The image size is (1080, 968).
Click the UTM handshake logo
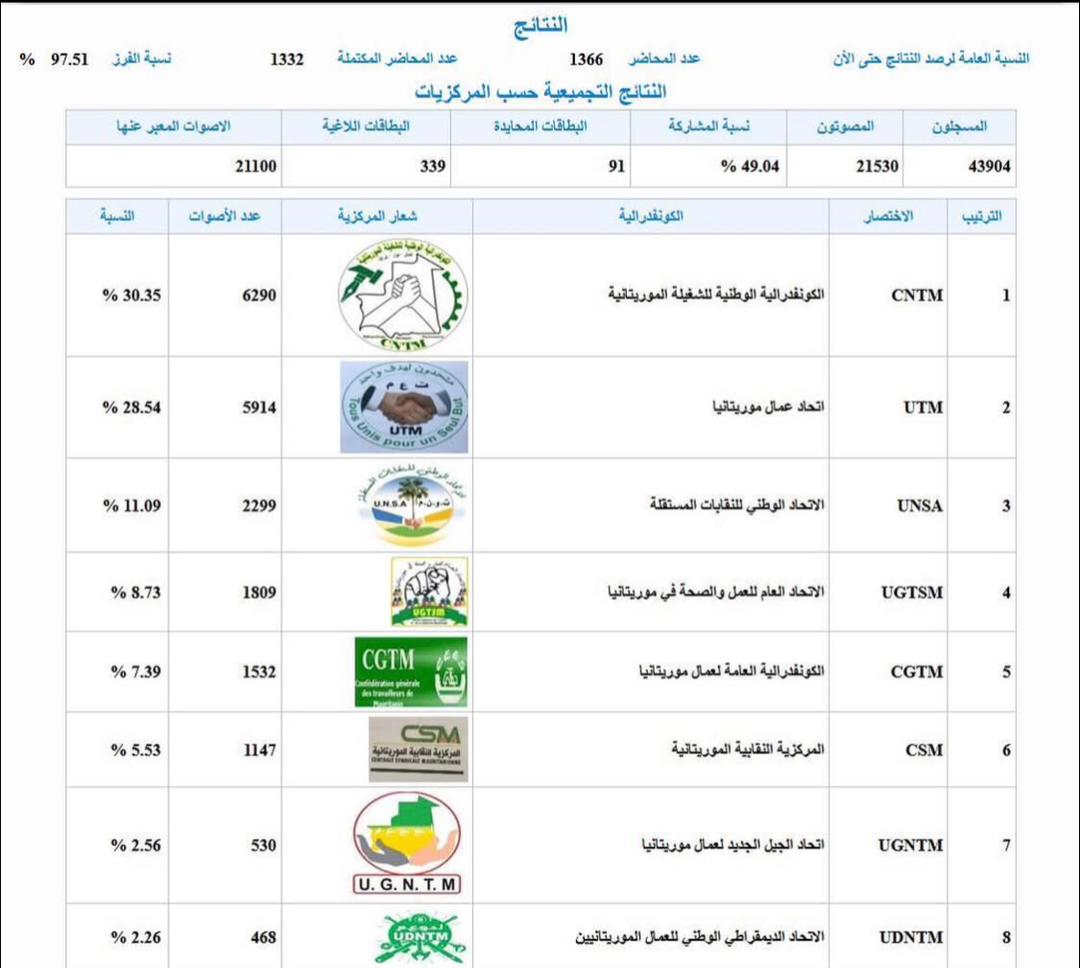pos(404,407)
